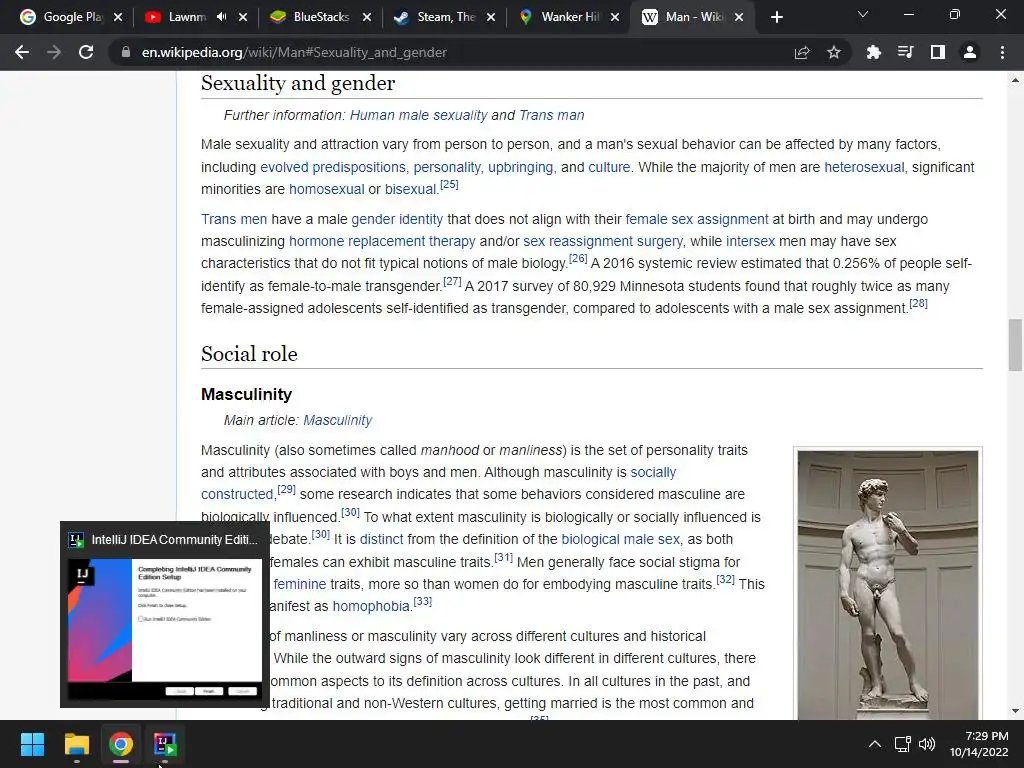Share this page from the address bar
This screenshot has height=768, width=1024.
[x=802, y=52]
